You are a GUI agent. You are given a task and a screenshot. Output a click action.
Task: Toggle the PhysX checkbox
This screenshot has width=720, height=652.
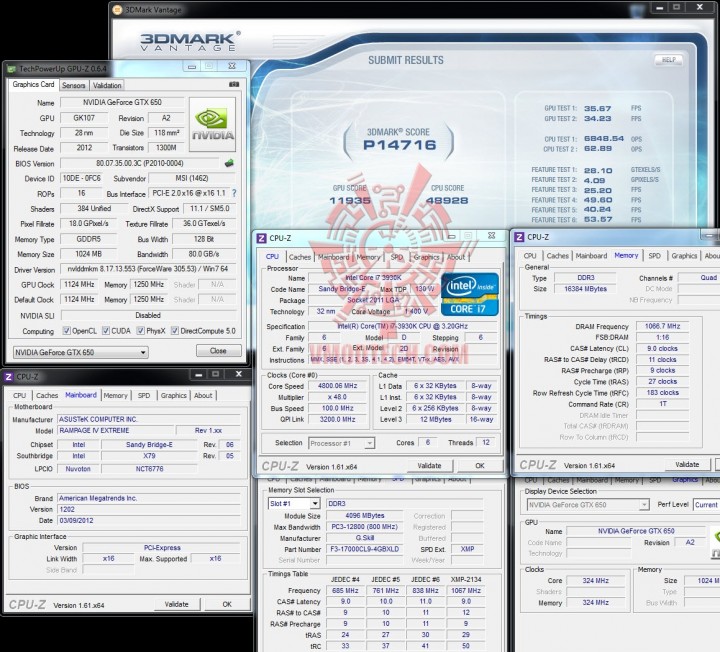141,331
